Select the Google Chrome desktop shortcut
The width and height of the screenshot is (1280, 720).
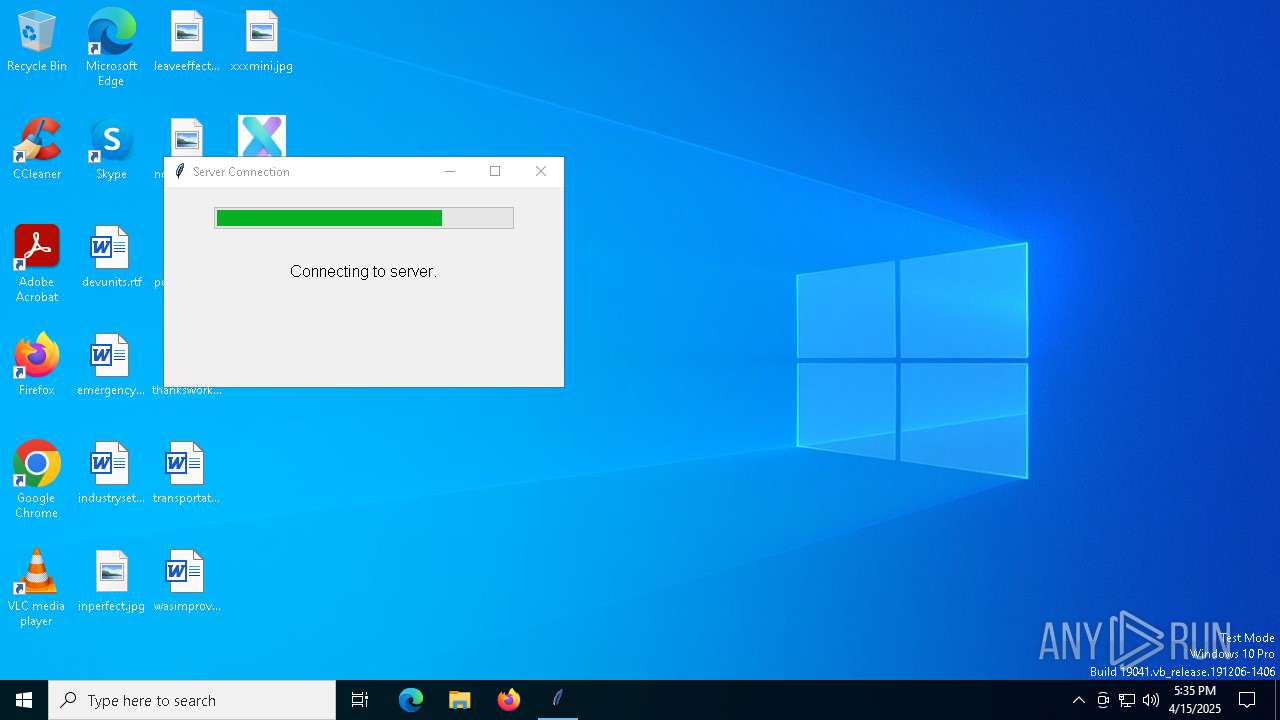(37, 480)
